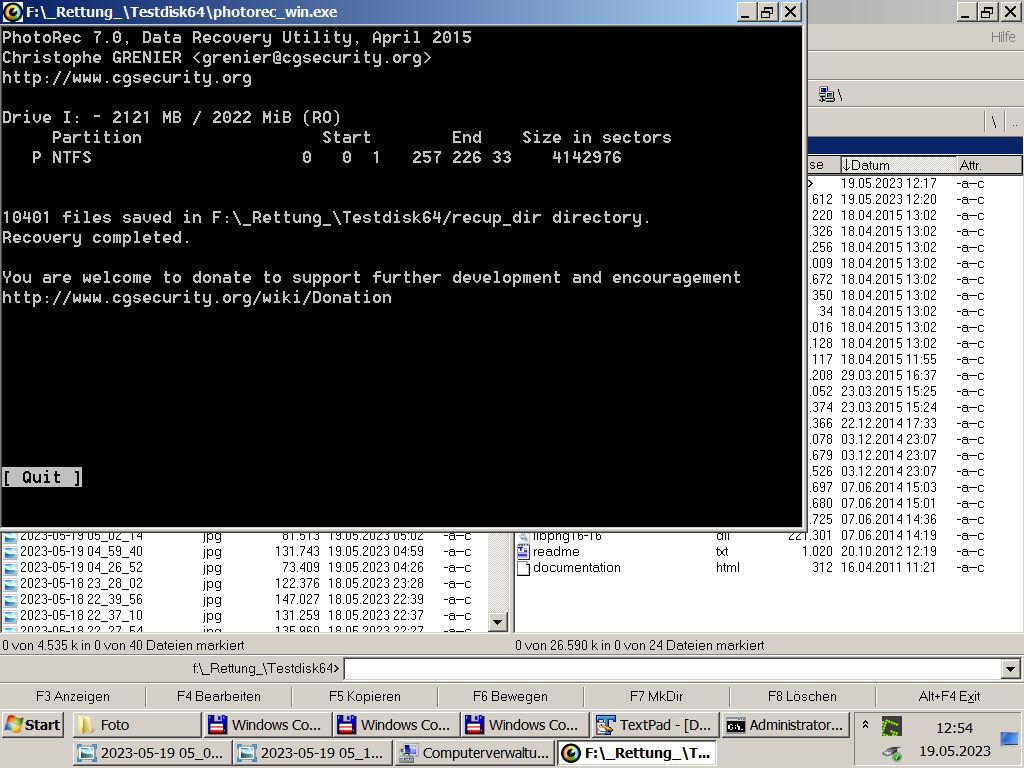
Task: Click the date entry 07.06.2014 15:03
Action: click(888, 487)
